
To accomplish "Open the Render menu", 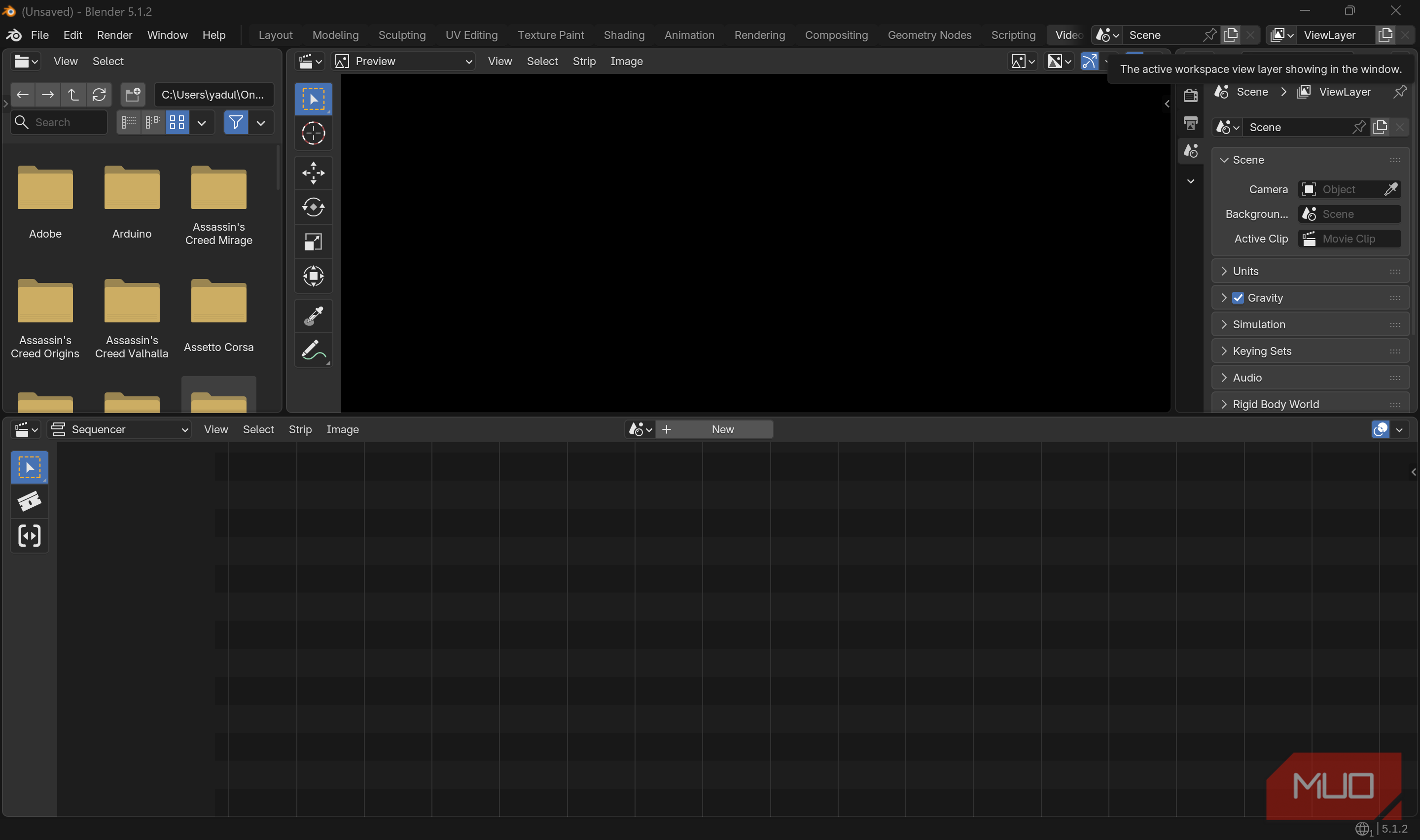I will (x=114, y=35).
